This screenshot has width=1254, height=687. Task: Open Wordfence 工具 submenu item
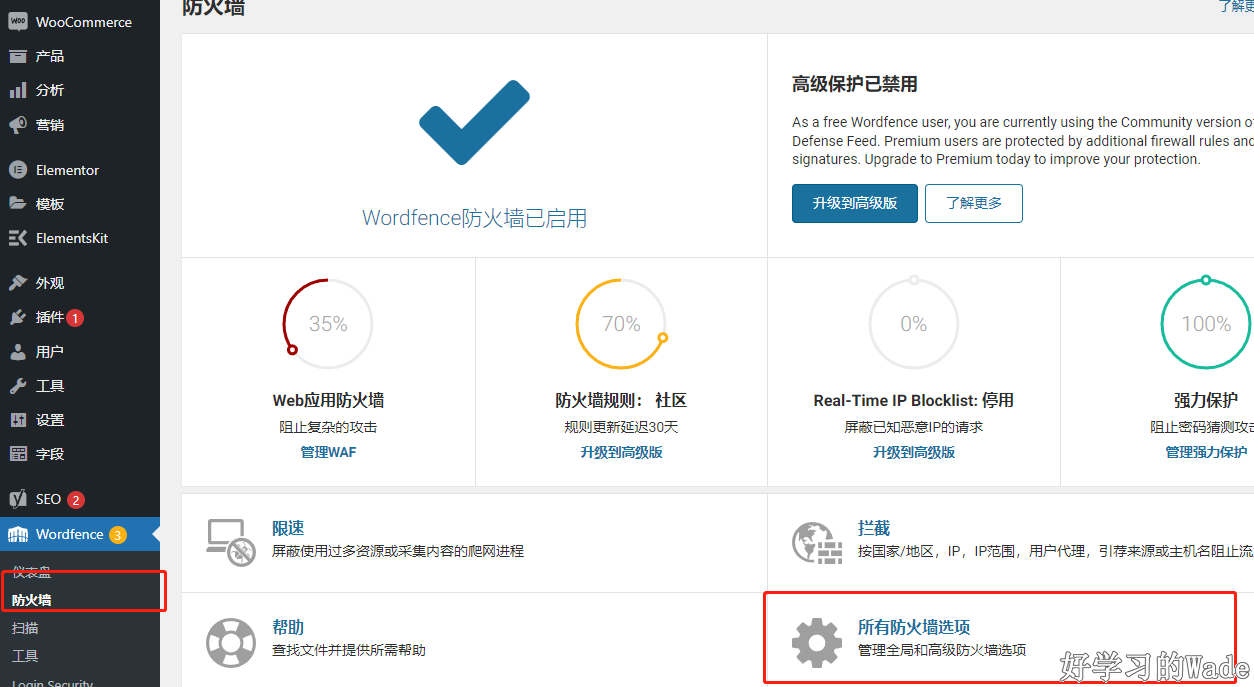(26, 656)
